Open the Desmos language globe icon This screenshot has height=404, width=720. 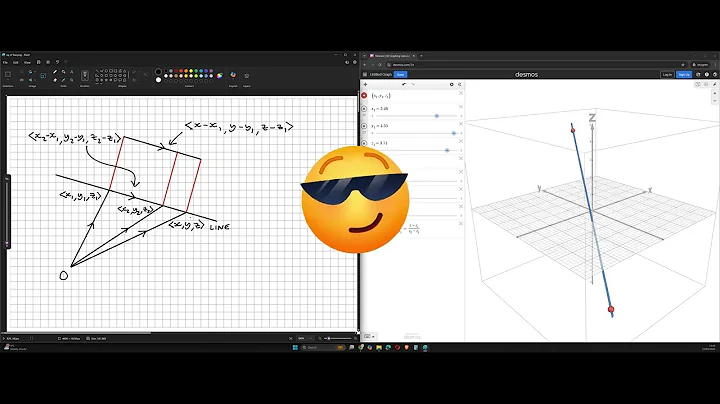coord(715,74)
